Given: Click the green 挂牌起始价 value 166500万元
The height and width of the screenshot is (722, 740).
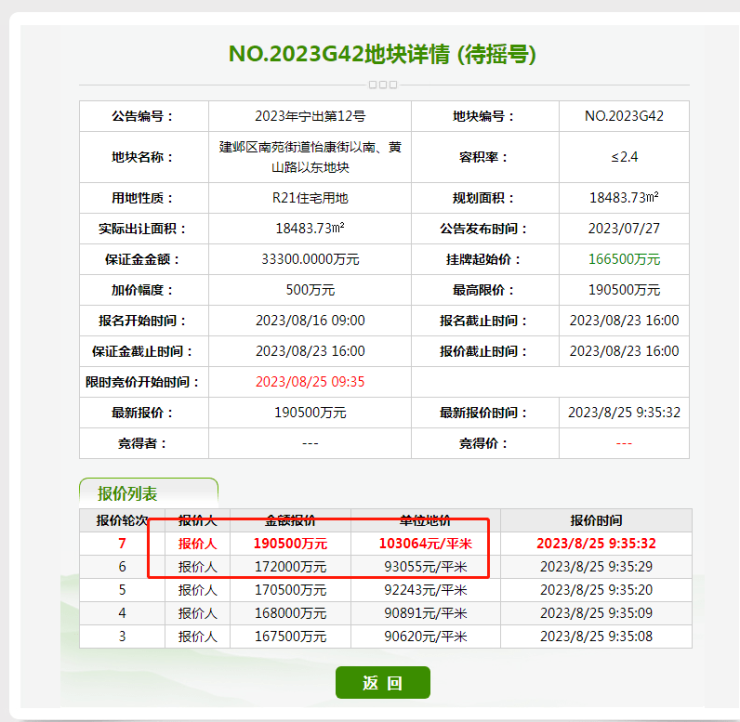Looking at the screenshot, I should pyautogui.click(x=624, y=259).
